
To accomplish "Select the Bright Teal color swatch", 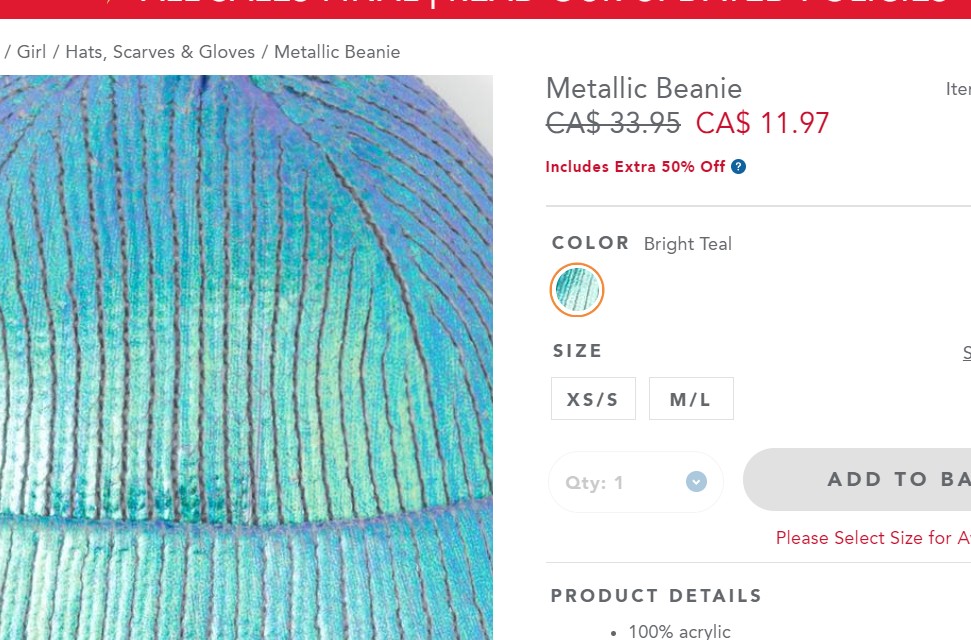I will pyautogui.click(x=577, y=290).
